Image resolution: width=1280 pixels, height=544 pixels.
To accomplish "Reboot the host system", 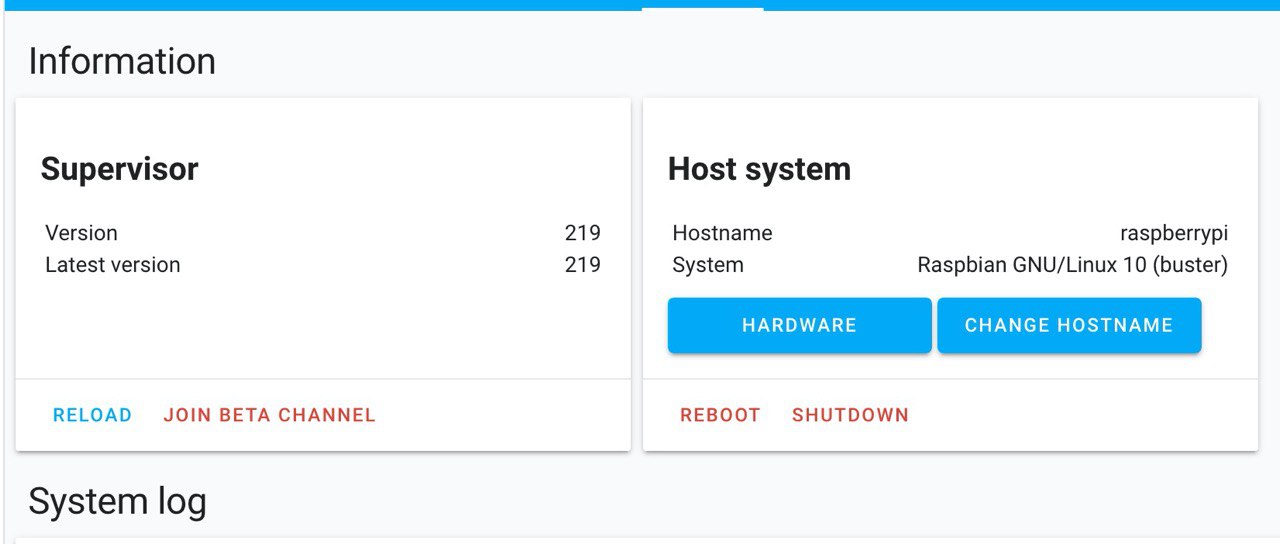I will tap(720, 415).
